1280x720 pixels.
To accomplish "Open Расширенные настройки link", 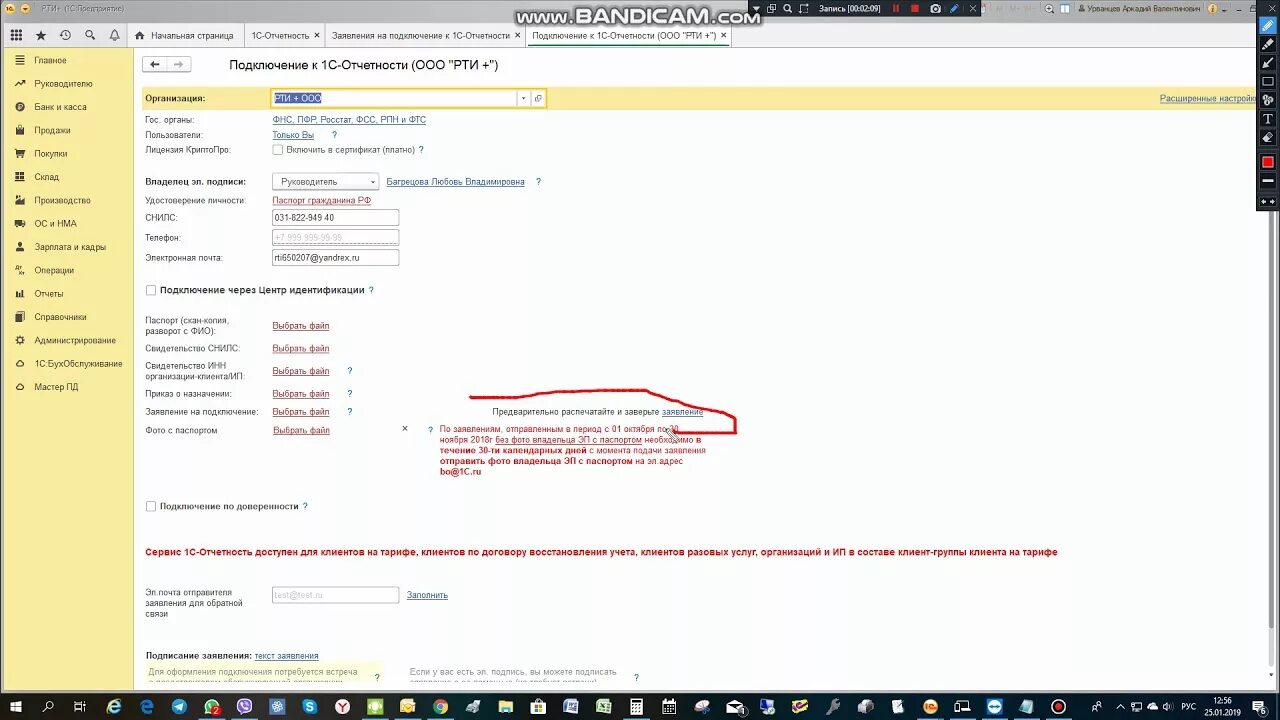I will tap(1207, 99).
